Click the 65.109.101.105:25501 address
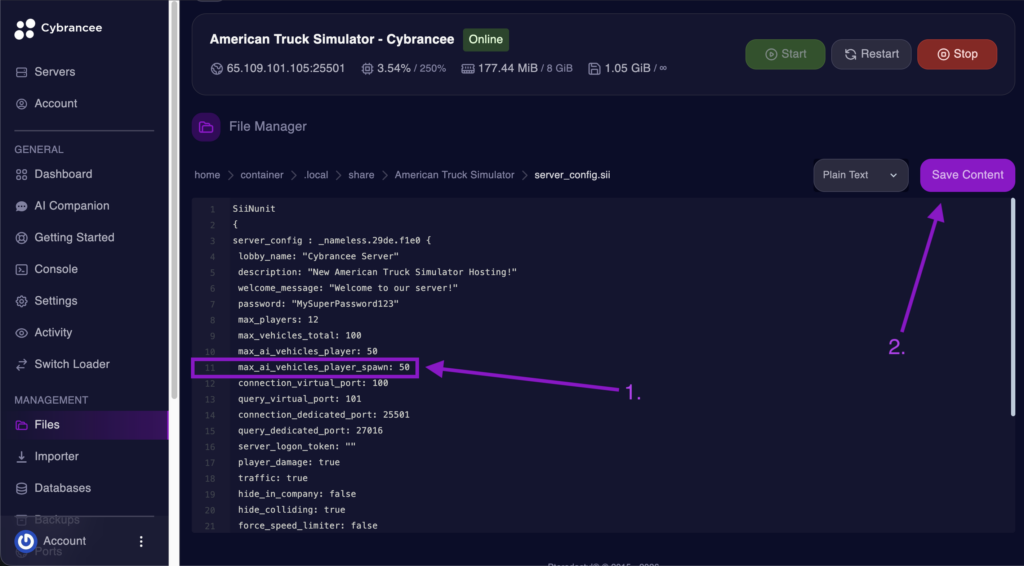The height and width of the screenshot is (566, 1024). (x=286, y=69)
